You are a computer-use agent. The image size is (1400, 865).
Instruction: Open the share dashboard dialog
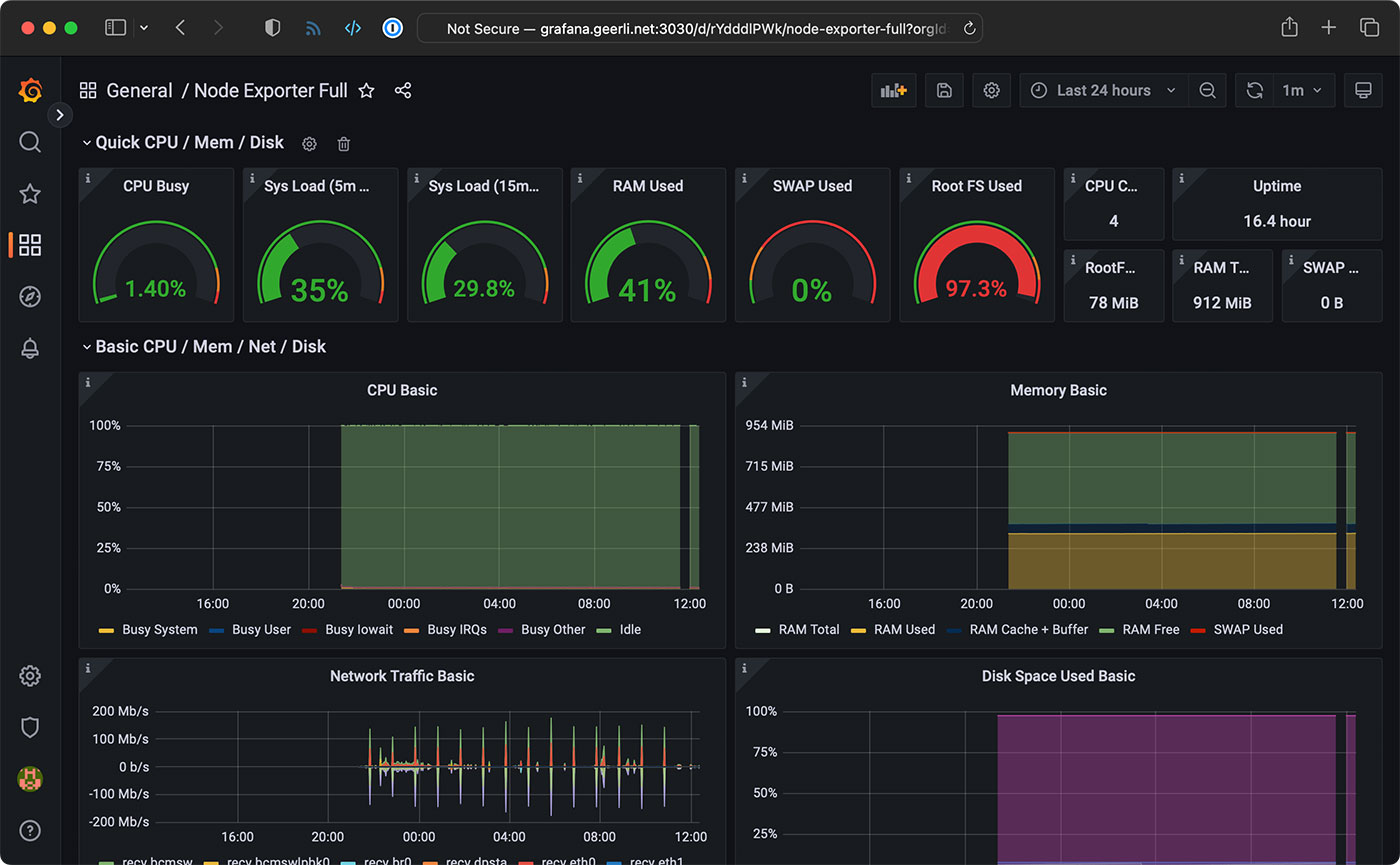point(403,90)
